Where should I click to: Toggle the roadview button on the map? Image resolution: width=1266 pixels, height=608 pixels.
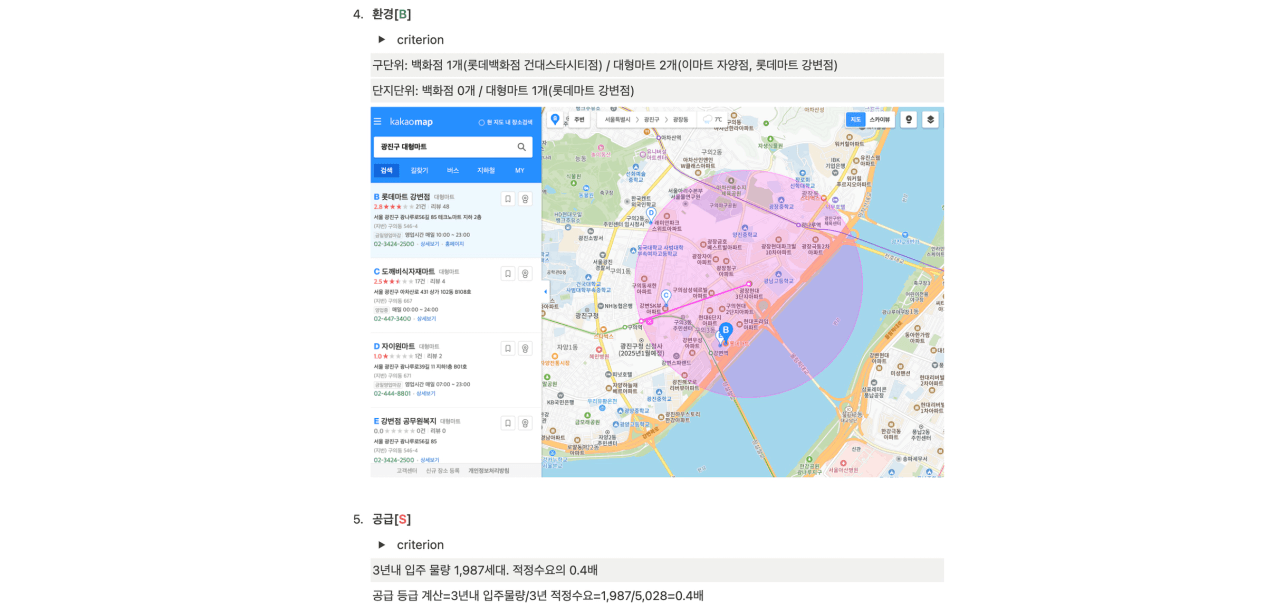[x=908, y=119]
